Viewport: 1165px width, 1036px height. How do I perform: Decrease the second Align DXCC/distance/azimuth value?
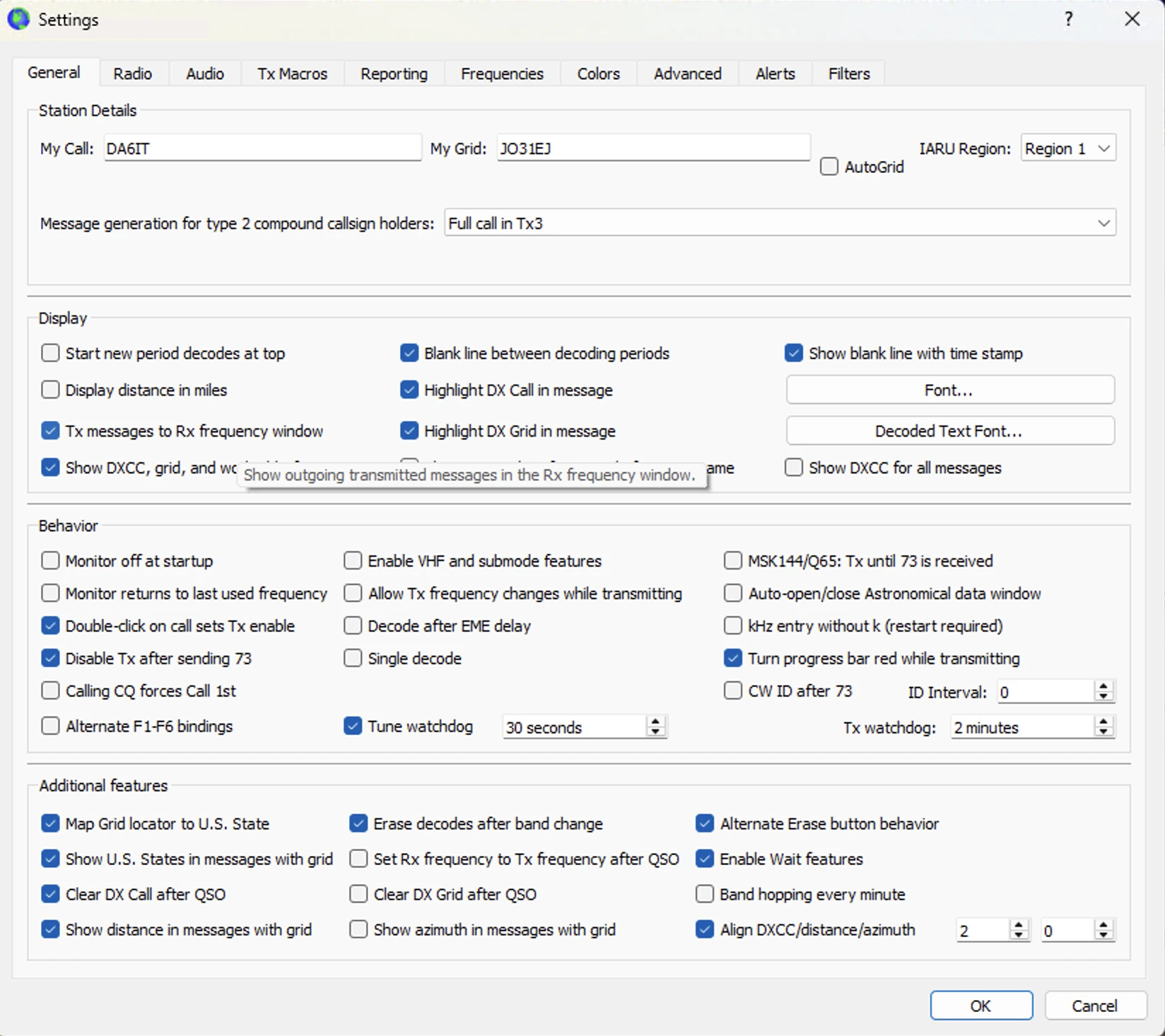[x=1103, y=936]
